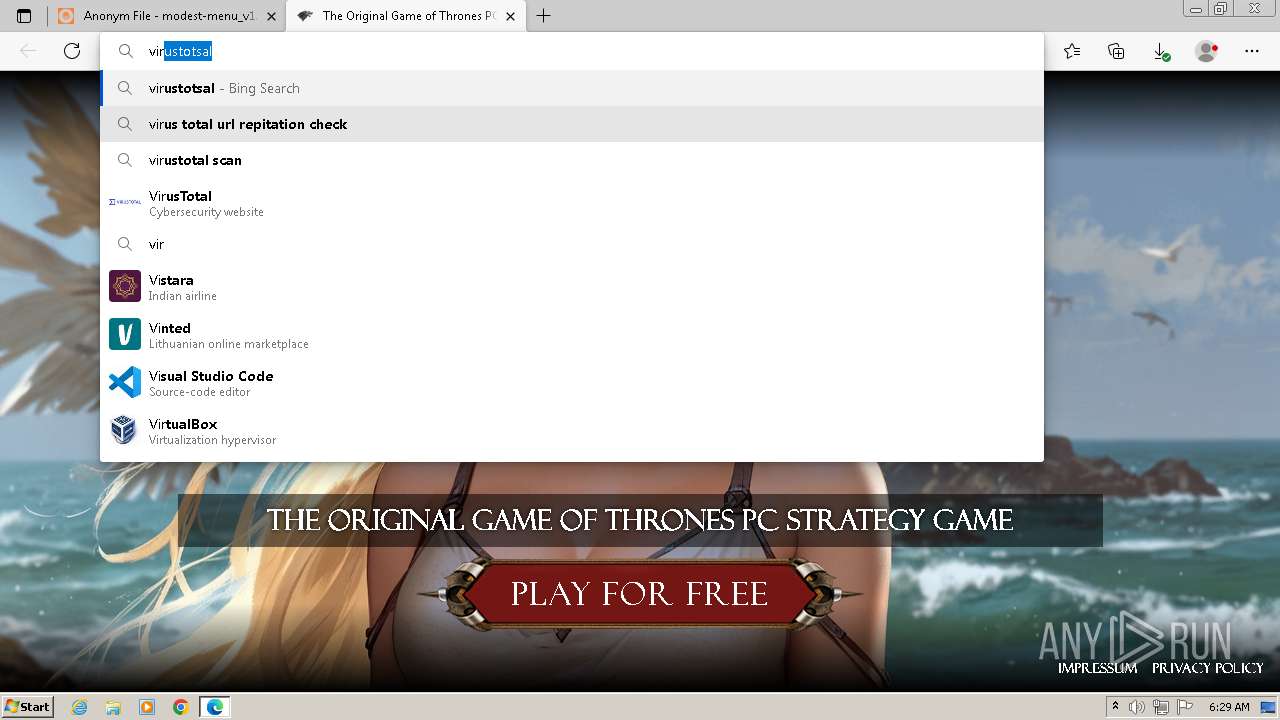Screen dimensions: 1280x720
Task: Open the IMPRESSUM link
Action: click(1097, 668)
